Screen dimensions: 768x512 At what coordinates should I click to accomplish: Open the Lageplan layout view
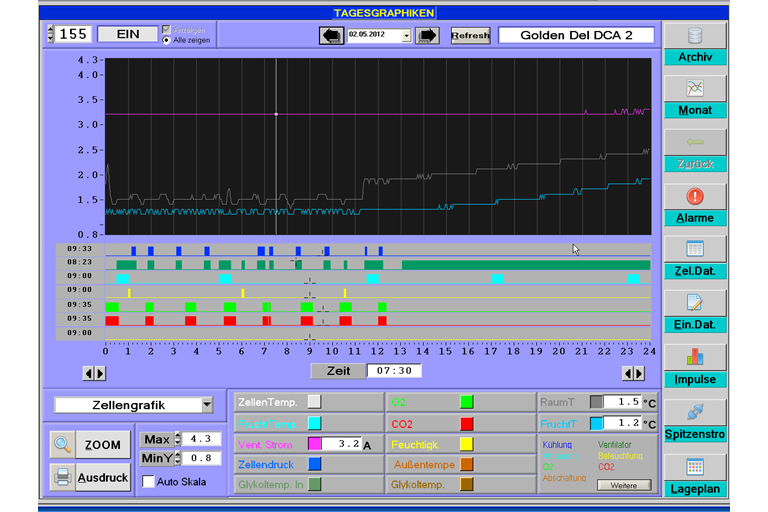click(x=695, y=467)
